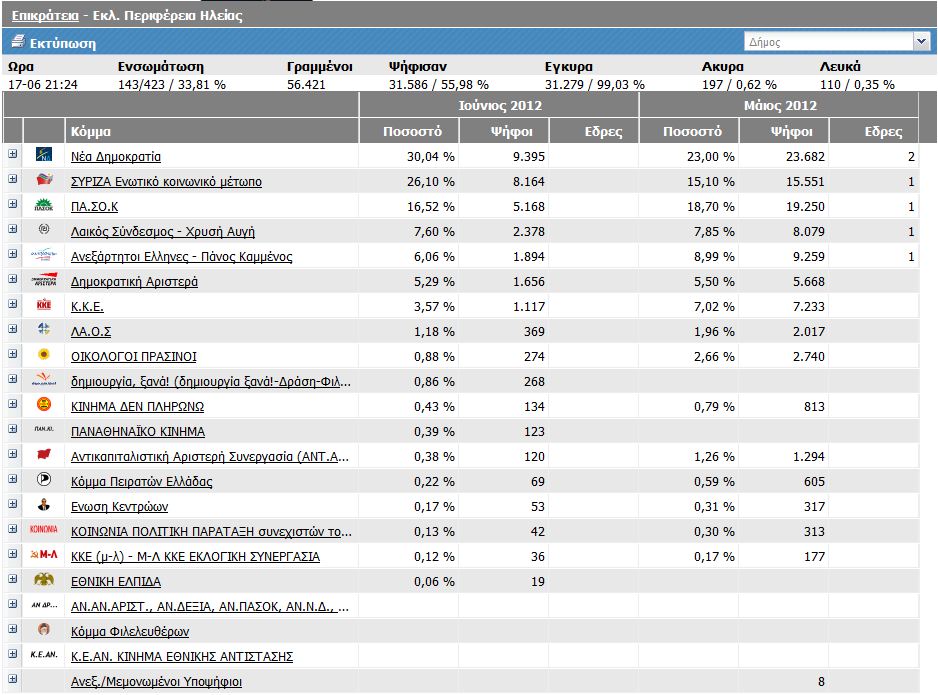Expand the ΛΑ.Ο.Σ row with plus
The width and height of the screenshot is (938, 695).
[x=13, y=330]
